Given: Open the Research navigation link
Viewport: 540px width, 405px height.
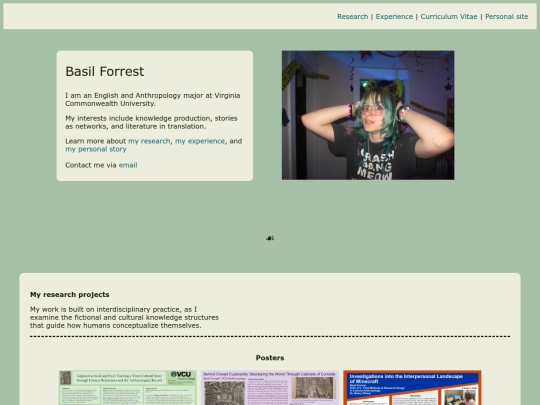Looking at the screenshot, I should pyautogui.click(x=352, y=17).
